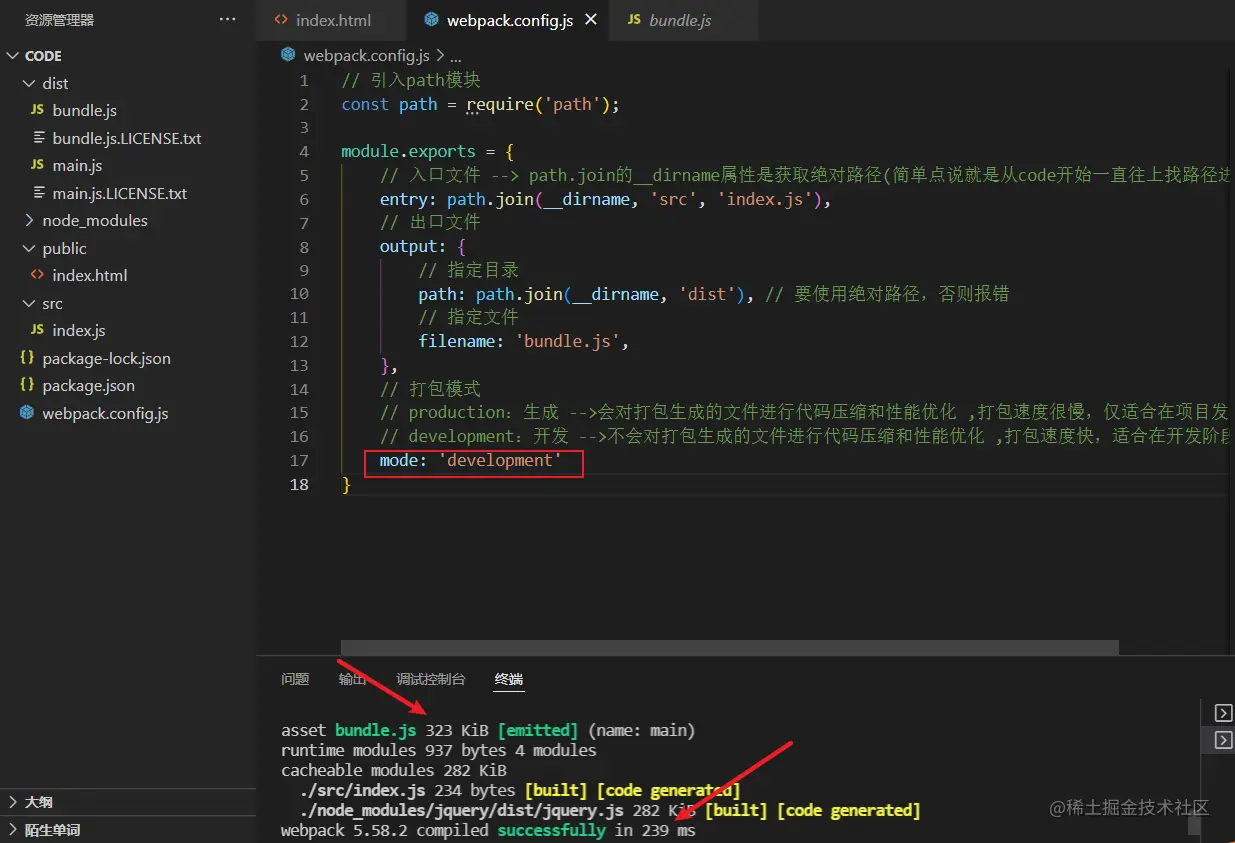1235x843 pixels.
Task: Click the JSON braces icon beside package.json
Action: coord(27,385)
